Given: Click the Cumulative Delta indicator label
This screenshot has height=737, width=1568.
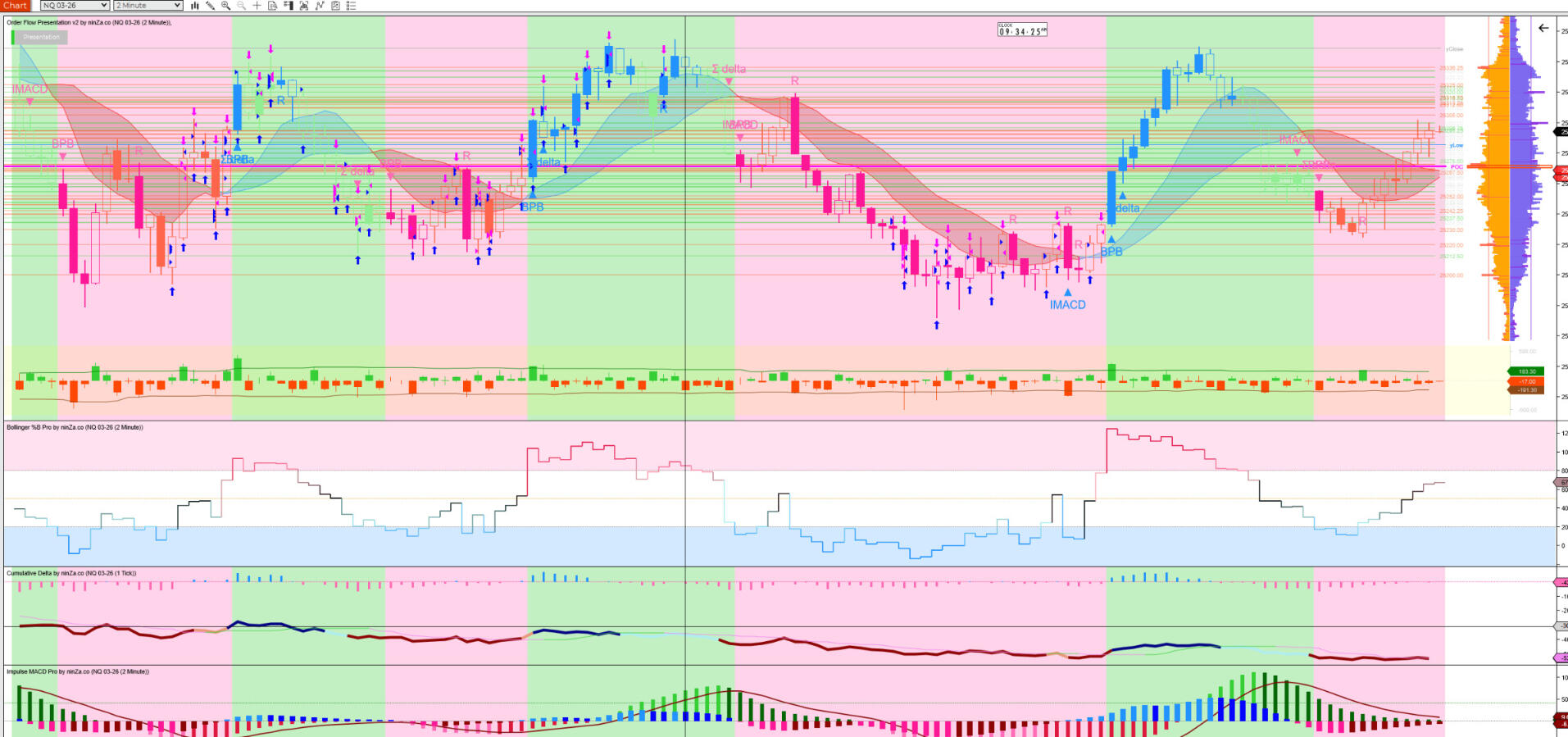Looking at the screenshot, I should tap(71, 573).
